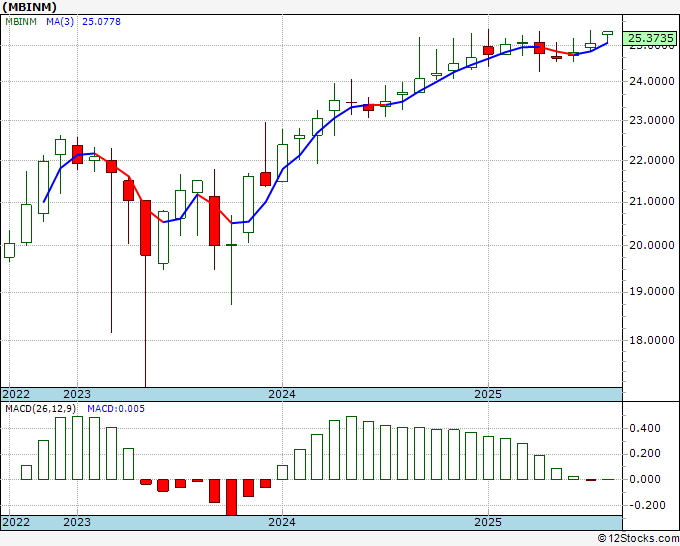Viewport: 680px width, 546px height.
Task: Click the MA(3) indicator label
Action: pos(60,22)
